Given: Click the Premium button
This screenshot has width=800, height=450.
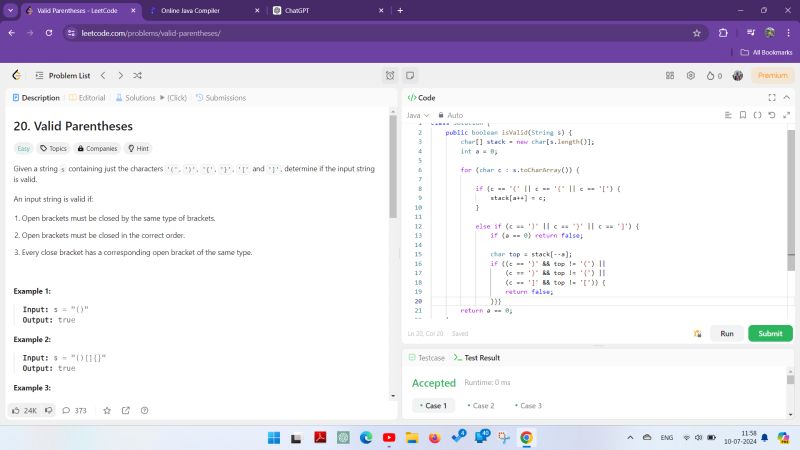Looking at the screenshot, I should pos(772,76).
